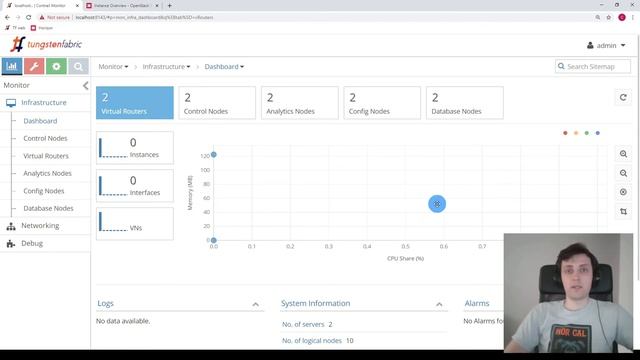Open Dashboard in the sidebar tree
Screen dimensions: 640x360
pos(40,121)
